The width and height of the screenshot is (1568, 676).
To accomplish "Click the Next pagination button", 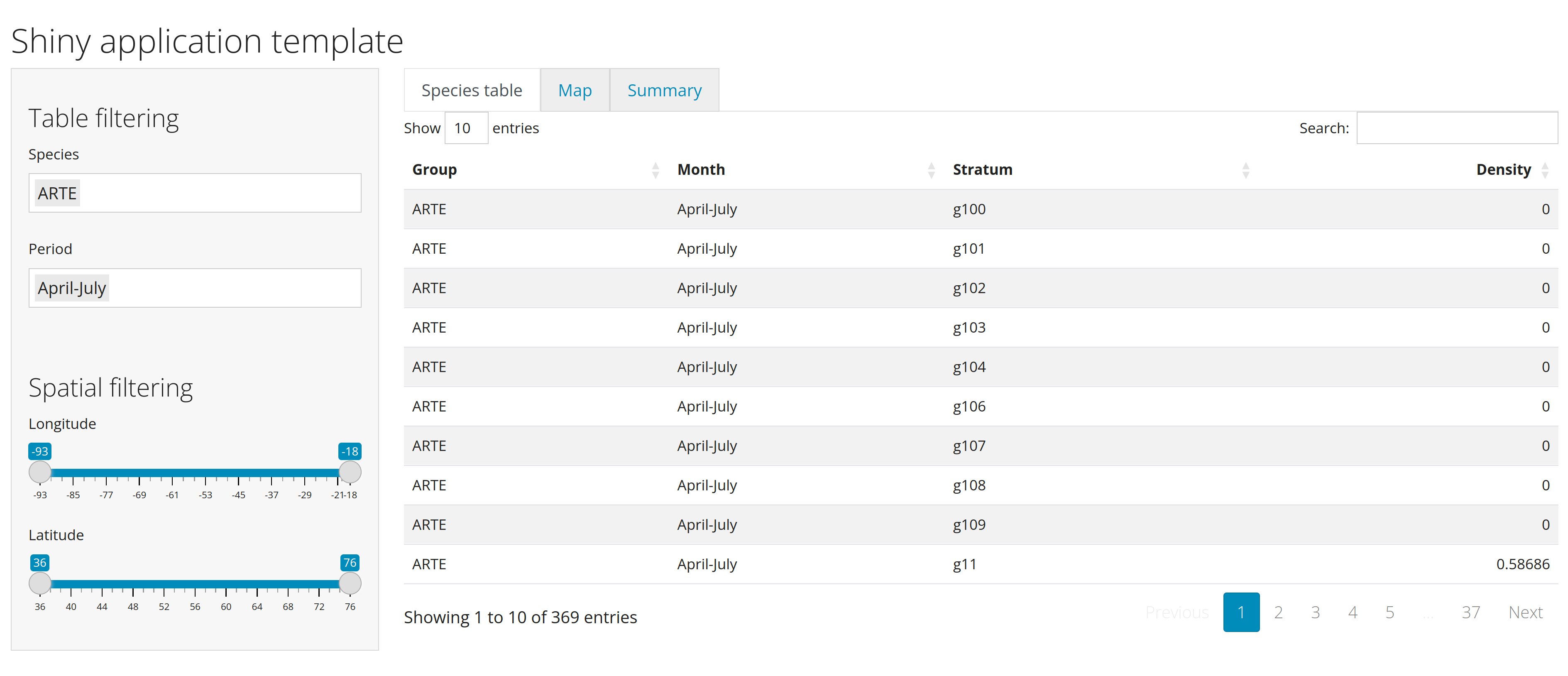I will (1525, 612).
